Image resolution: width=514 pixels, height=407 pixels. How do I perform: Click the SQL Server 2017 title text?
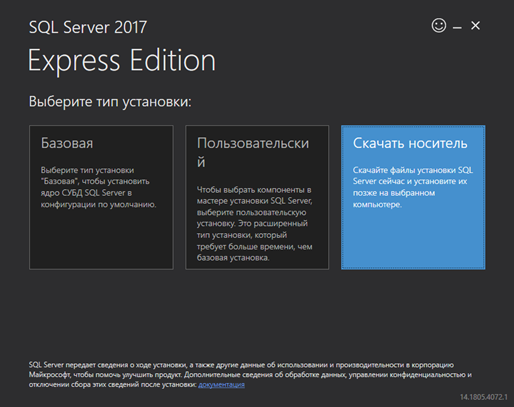click(x=88, y=27)
